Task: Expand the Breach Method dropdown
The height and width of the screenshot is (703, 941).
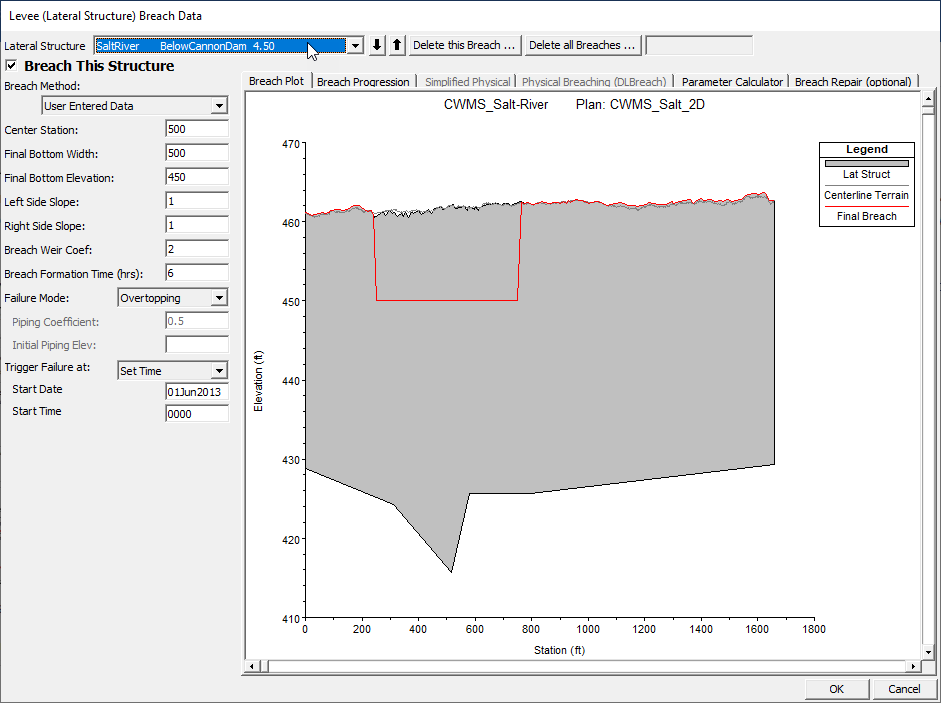Action: coord(219,106)
